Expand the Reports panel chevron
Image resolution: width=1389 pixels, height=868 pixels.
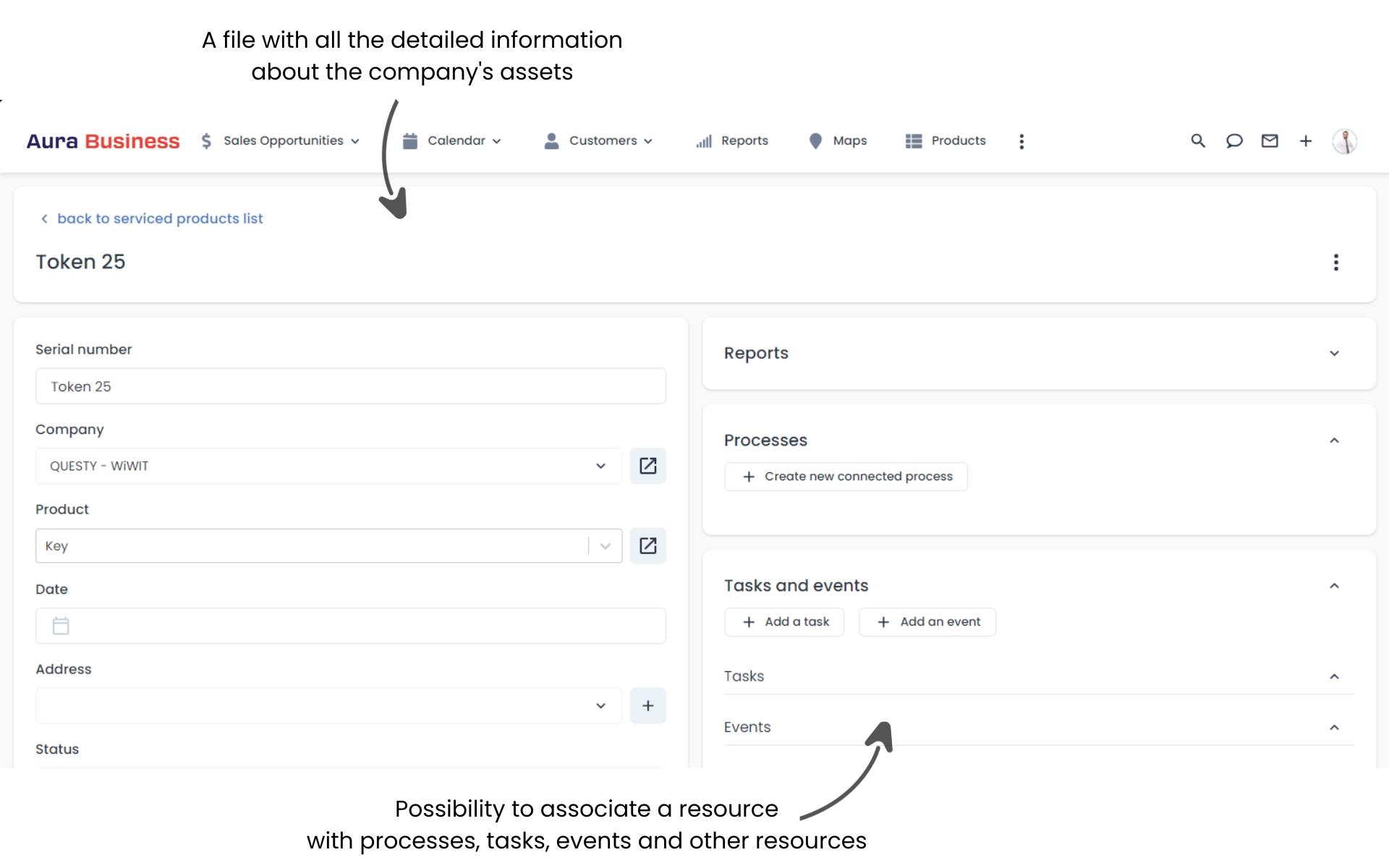pos(1335,353)
